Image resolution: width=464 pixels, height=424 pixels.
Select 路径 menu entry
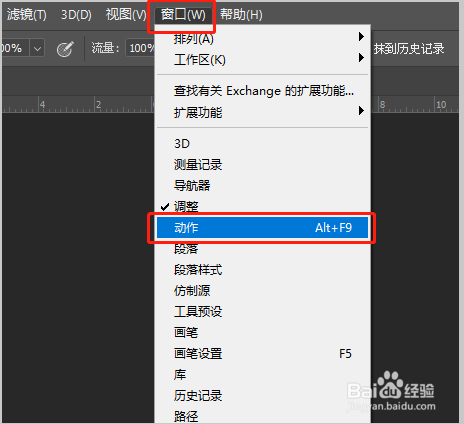(263, 416)
